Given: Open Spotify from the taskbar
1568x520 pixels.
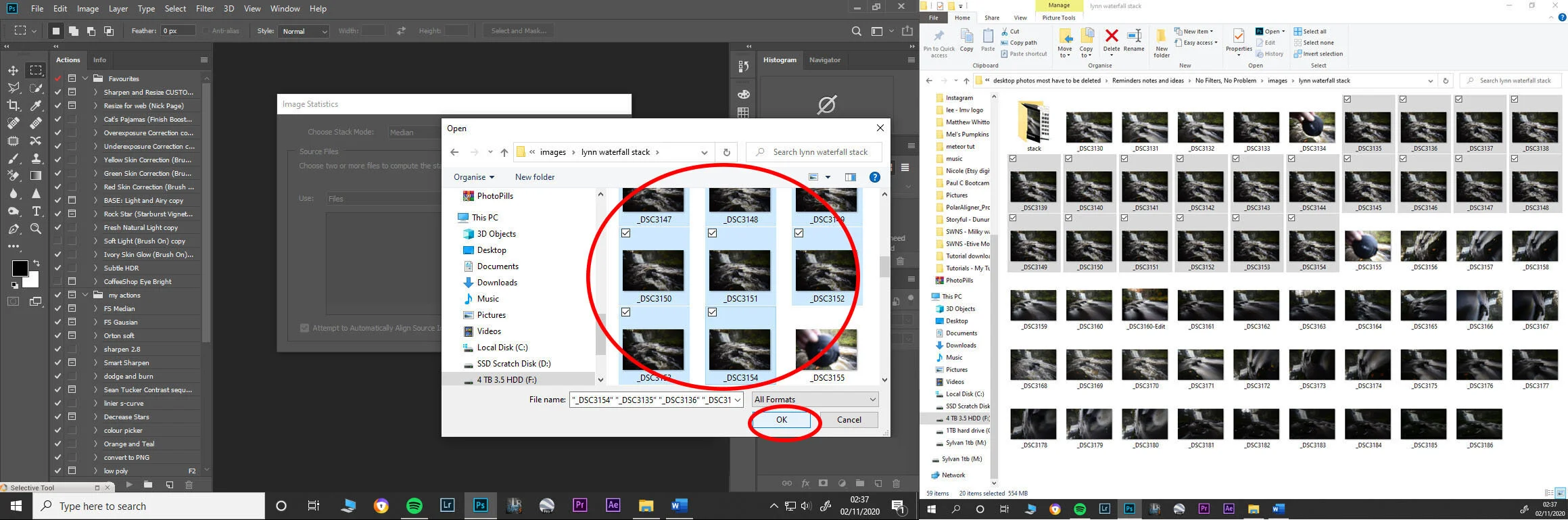Looking at the screenshot, I should [414, 506].
